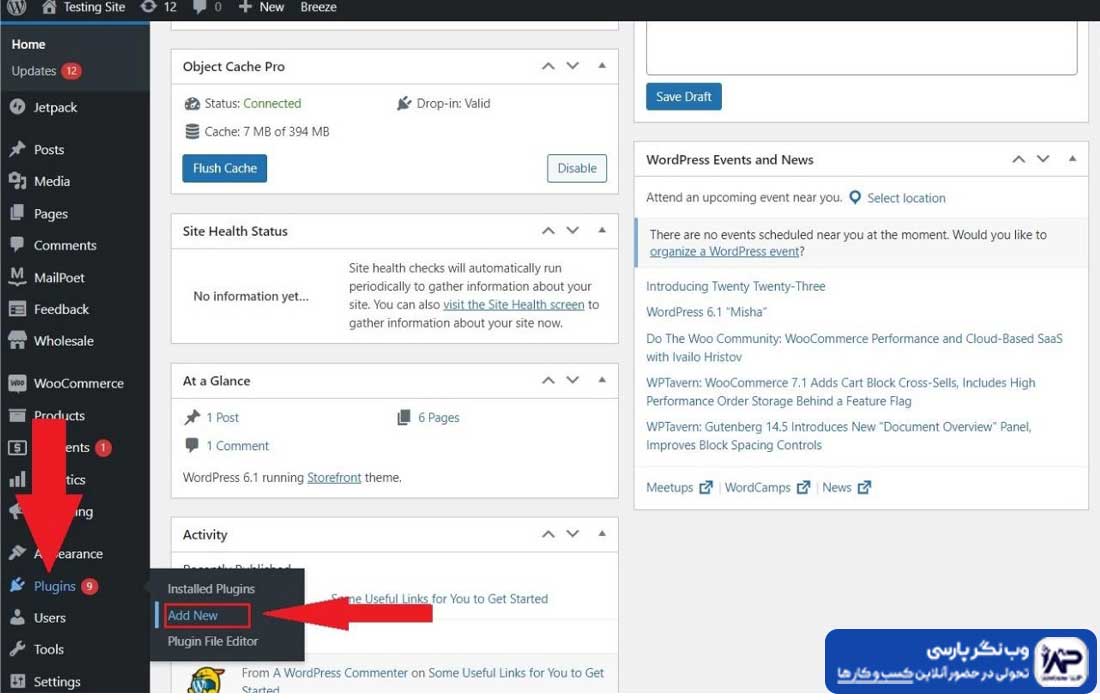Image resolution: width=1100 pixels, height=700 pixels.
Task: Click the Save Draft button
Action: [x=683, y=97]
